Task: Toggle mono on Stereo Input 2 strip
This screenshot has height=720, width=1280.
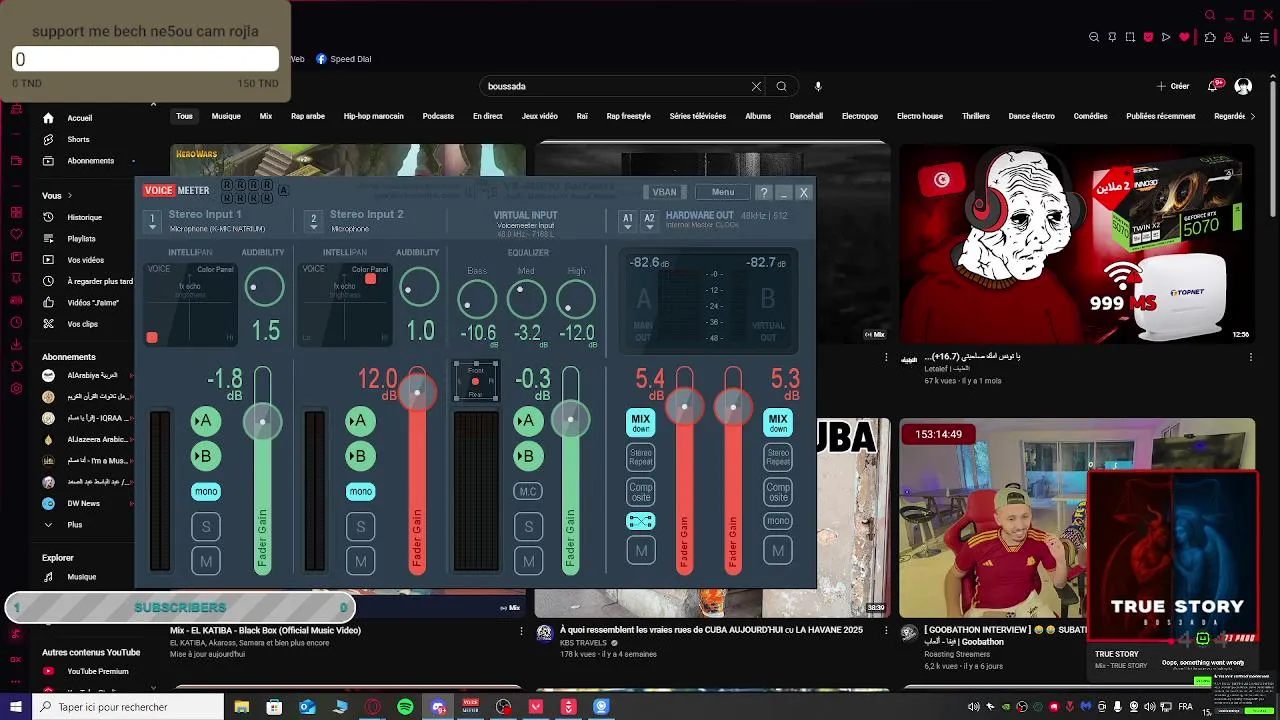Action: click(x=361, y=491)
